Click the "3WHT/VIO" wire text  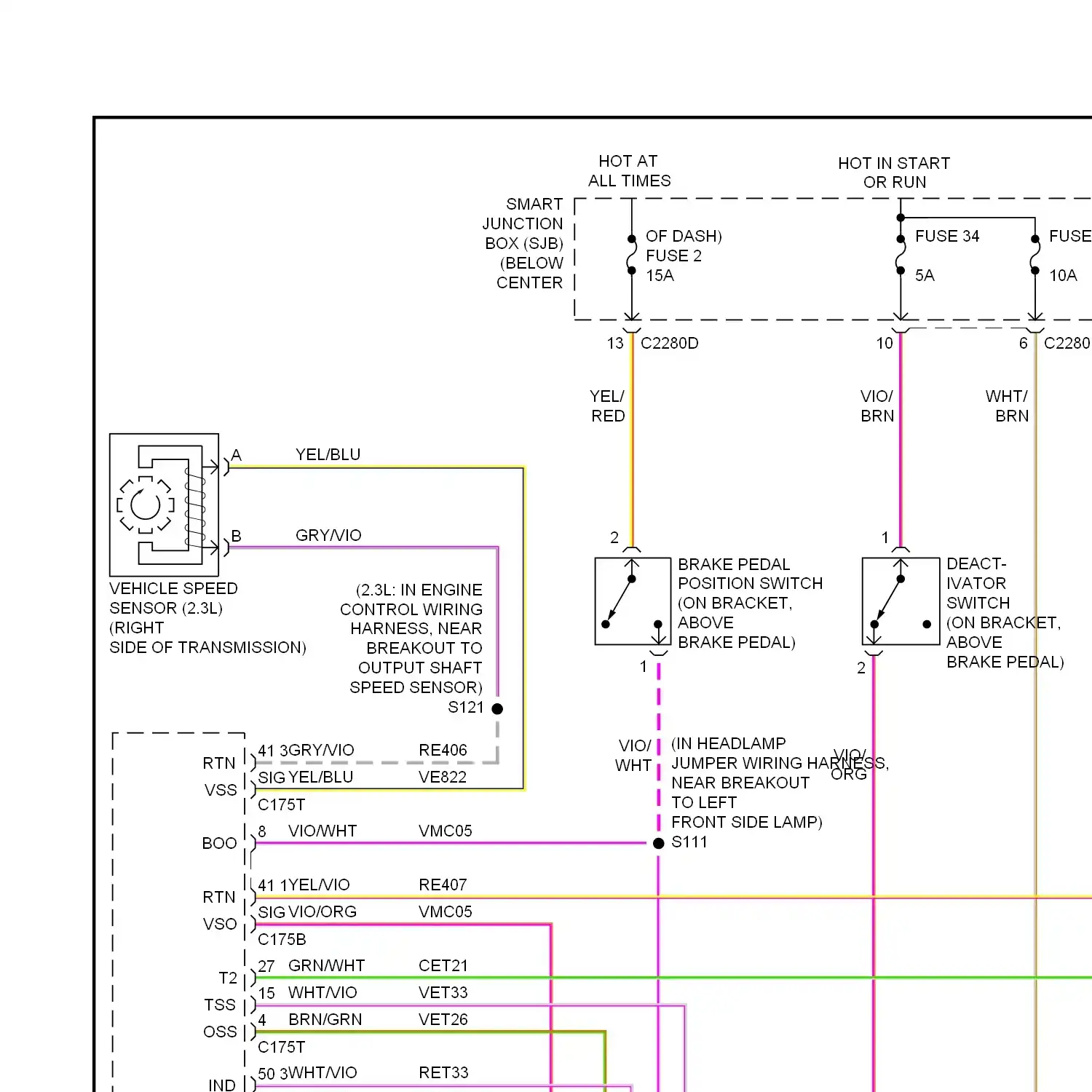click(318, 1072)
